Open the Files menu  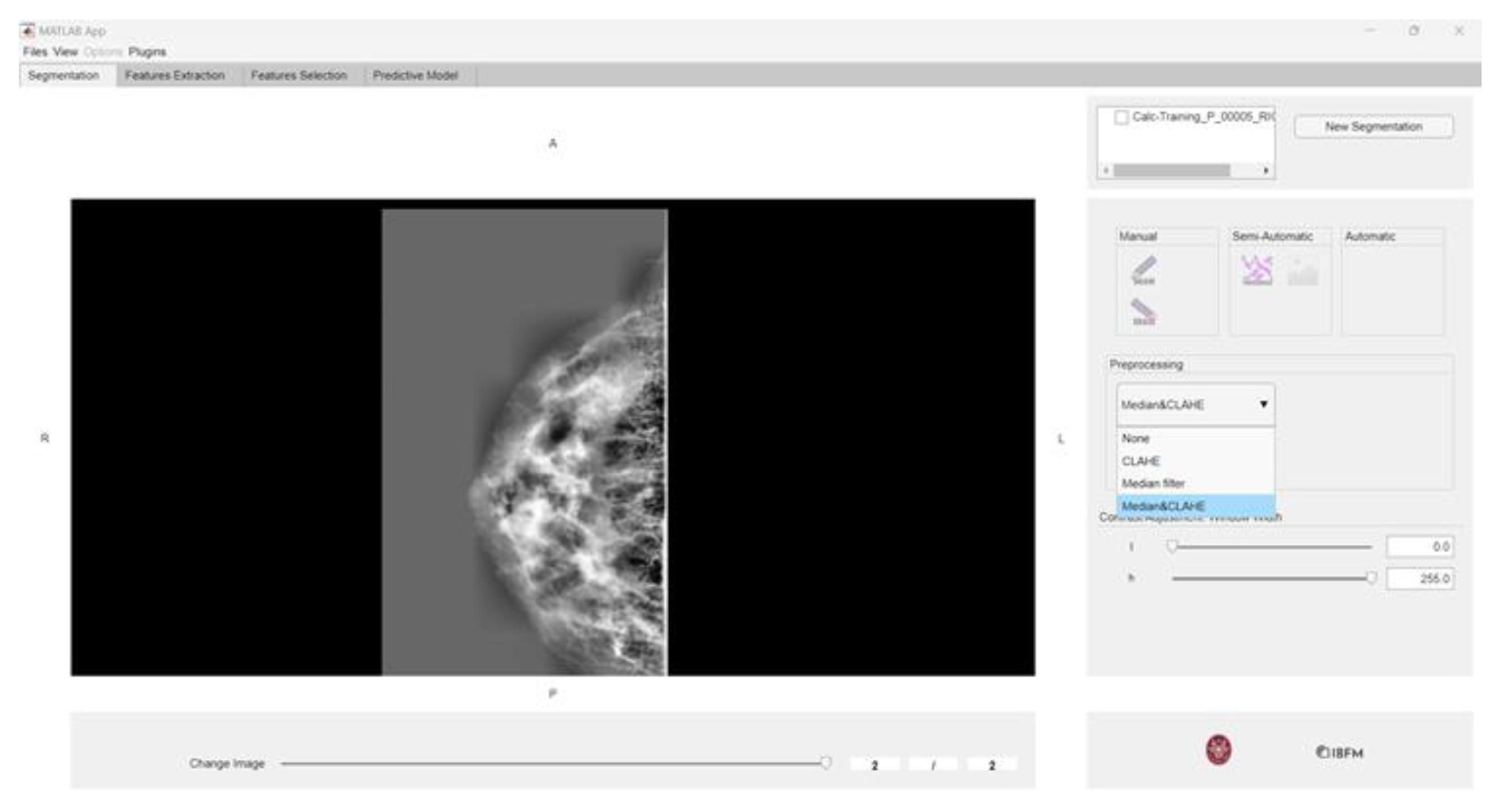click(35, 52)
